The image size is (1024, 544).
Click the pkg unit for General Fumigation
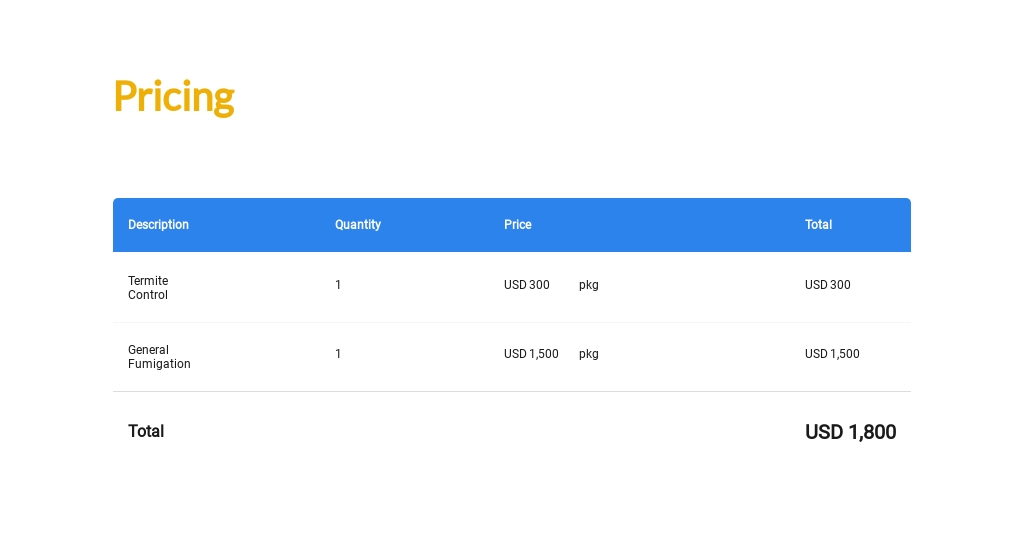[588, 354]
